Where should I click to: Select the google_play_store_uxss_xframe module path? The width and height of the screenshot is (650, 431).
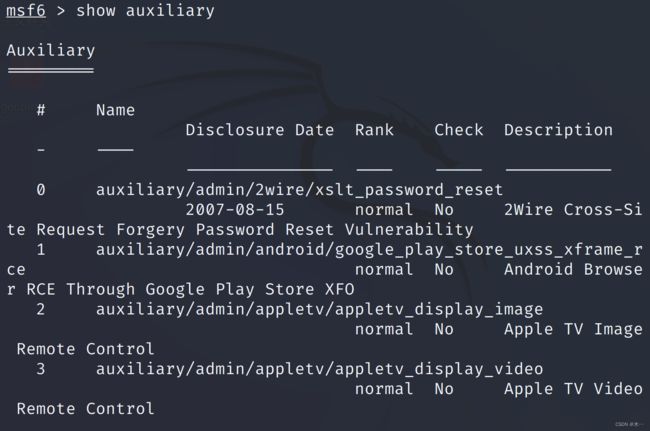click(x=369, y=250)
